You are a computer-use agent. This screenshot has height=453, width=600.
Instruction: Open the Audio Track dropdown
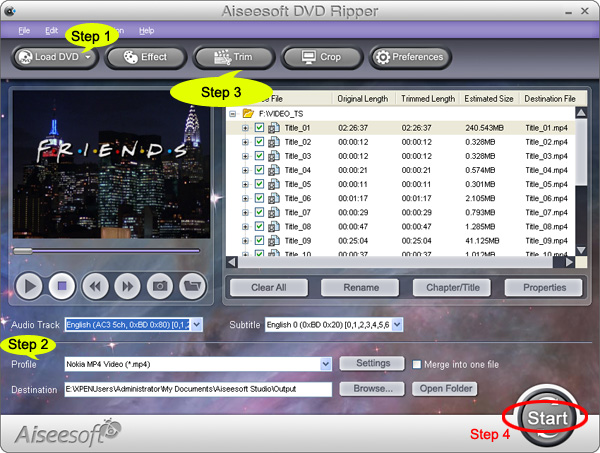(x=196, y=325)
